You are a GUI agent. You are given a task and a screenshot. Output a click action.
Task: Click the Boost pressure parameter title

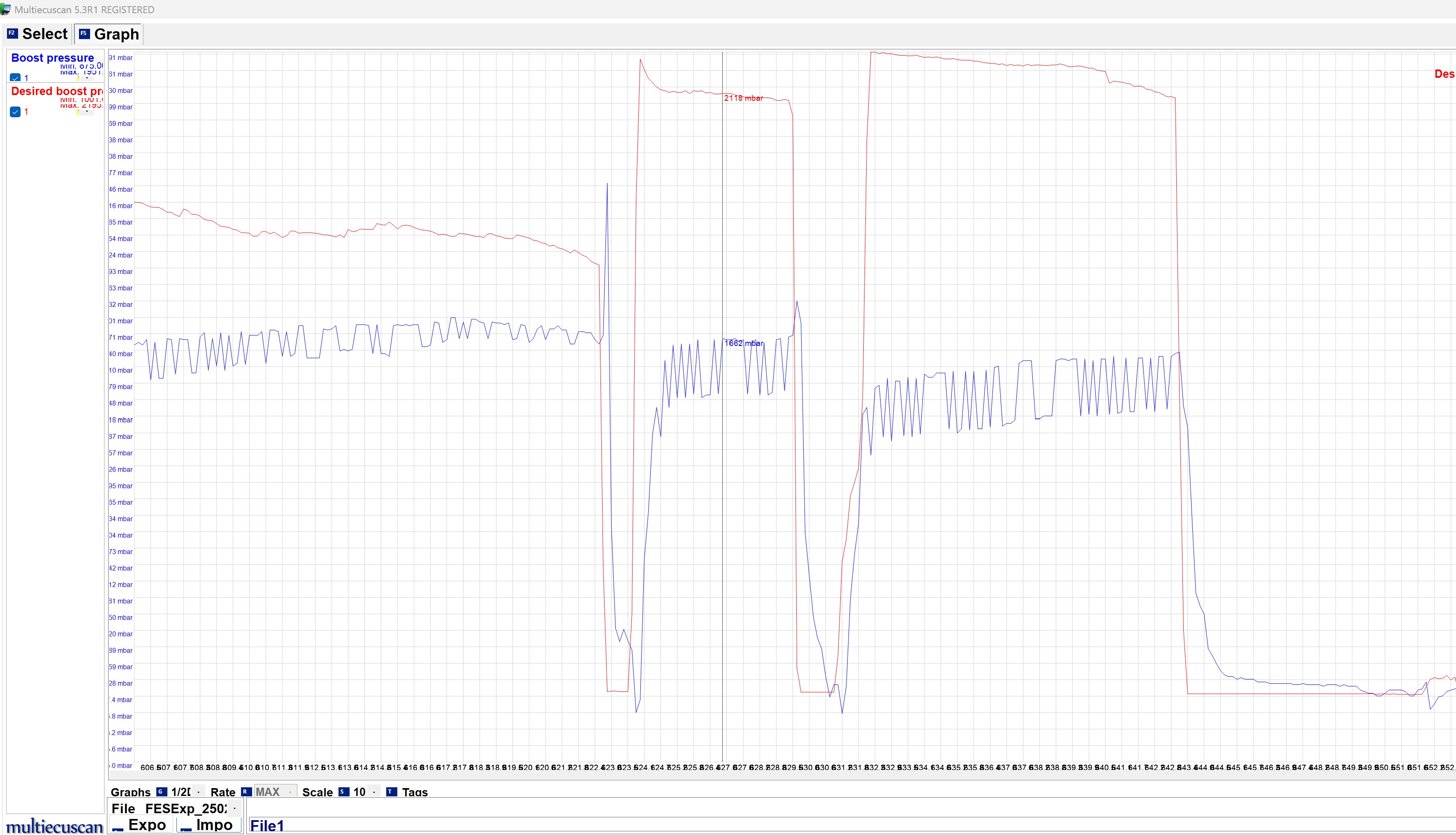point(53,58)
